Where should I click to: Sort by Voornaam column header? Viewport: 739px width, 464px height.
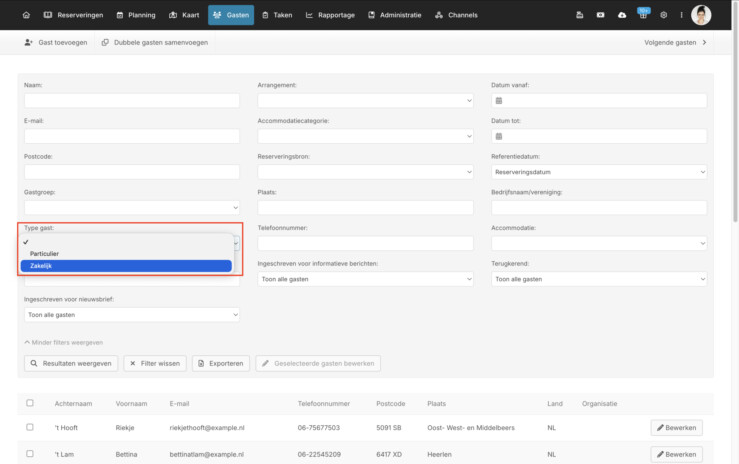(131, 404)
